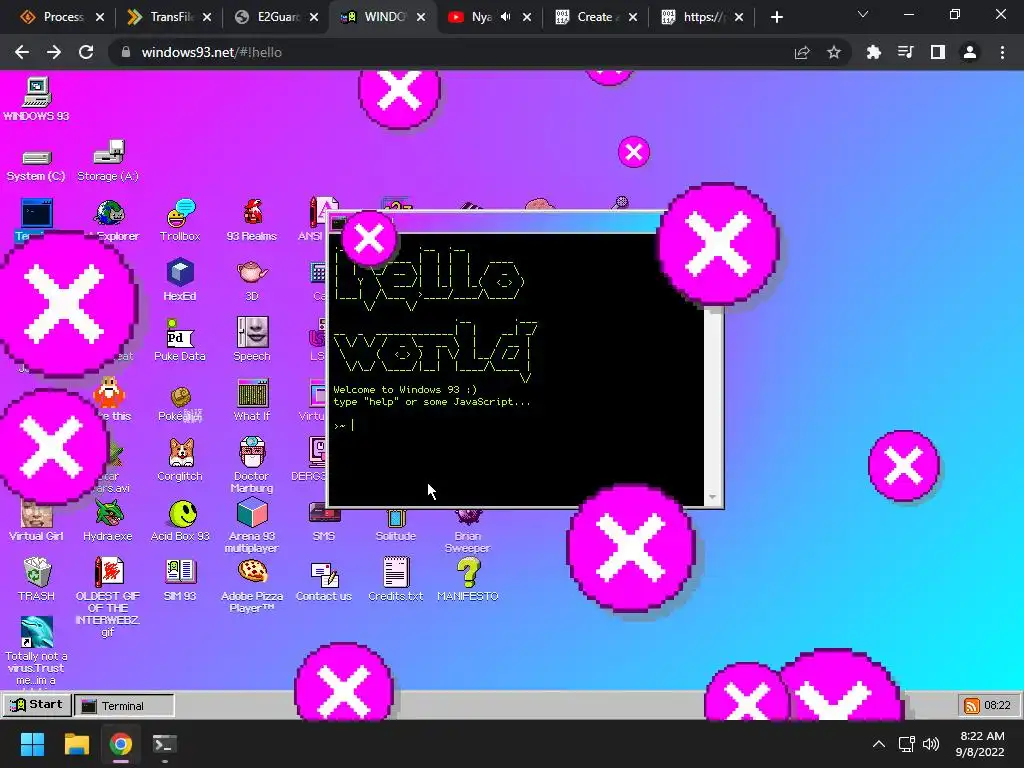The width and height of the screenshot is (1024, 768).
Task: Share this page icon
Action: click(x=802, y=52)
